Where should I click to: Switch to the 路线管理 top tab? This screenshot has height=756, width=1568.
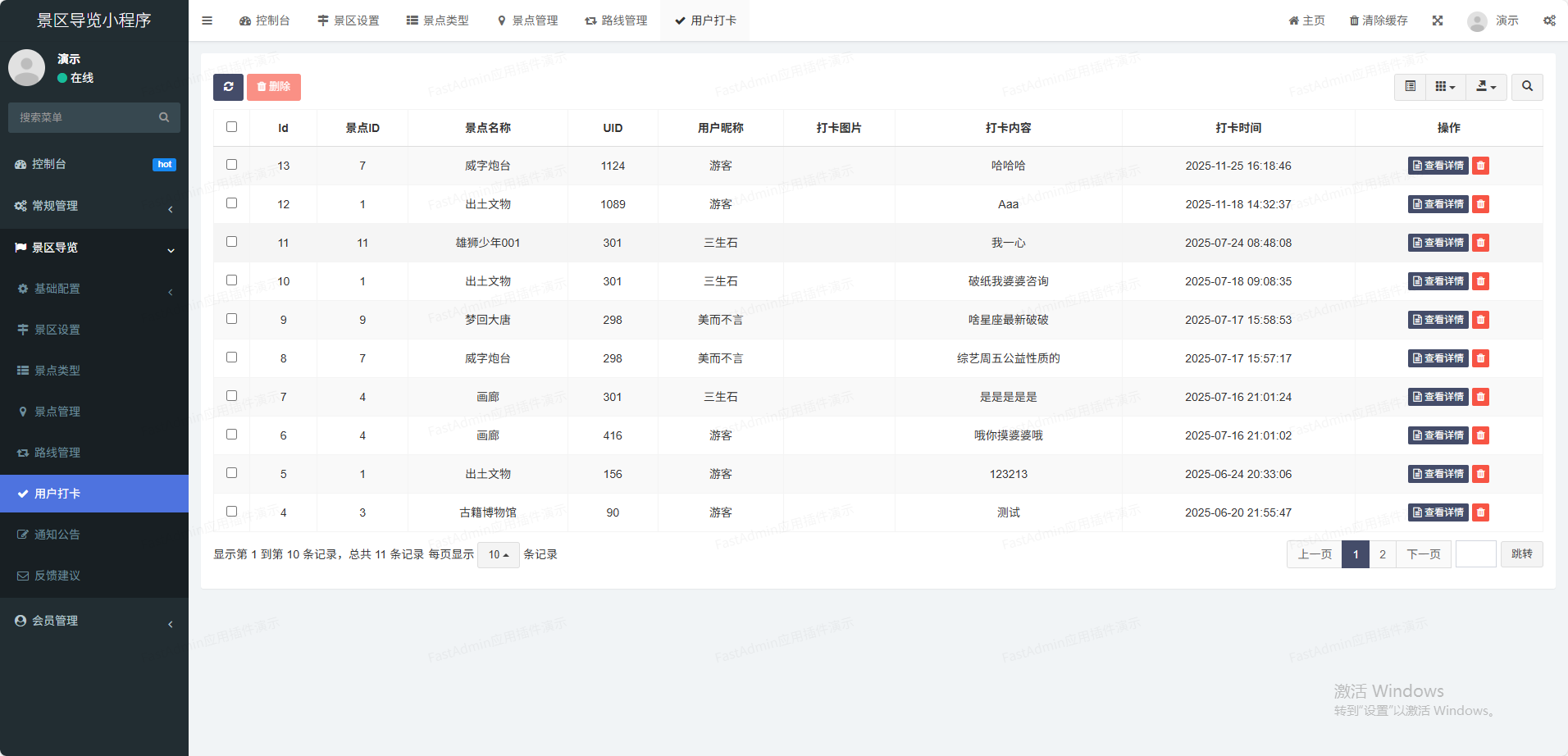616,20
